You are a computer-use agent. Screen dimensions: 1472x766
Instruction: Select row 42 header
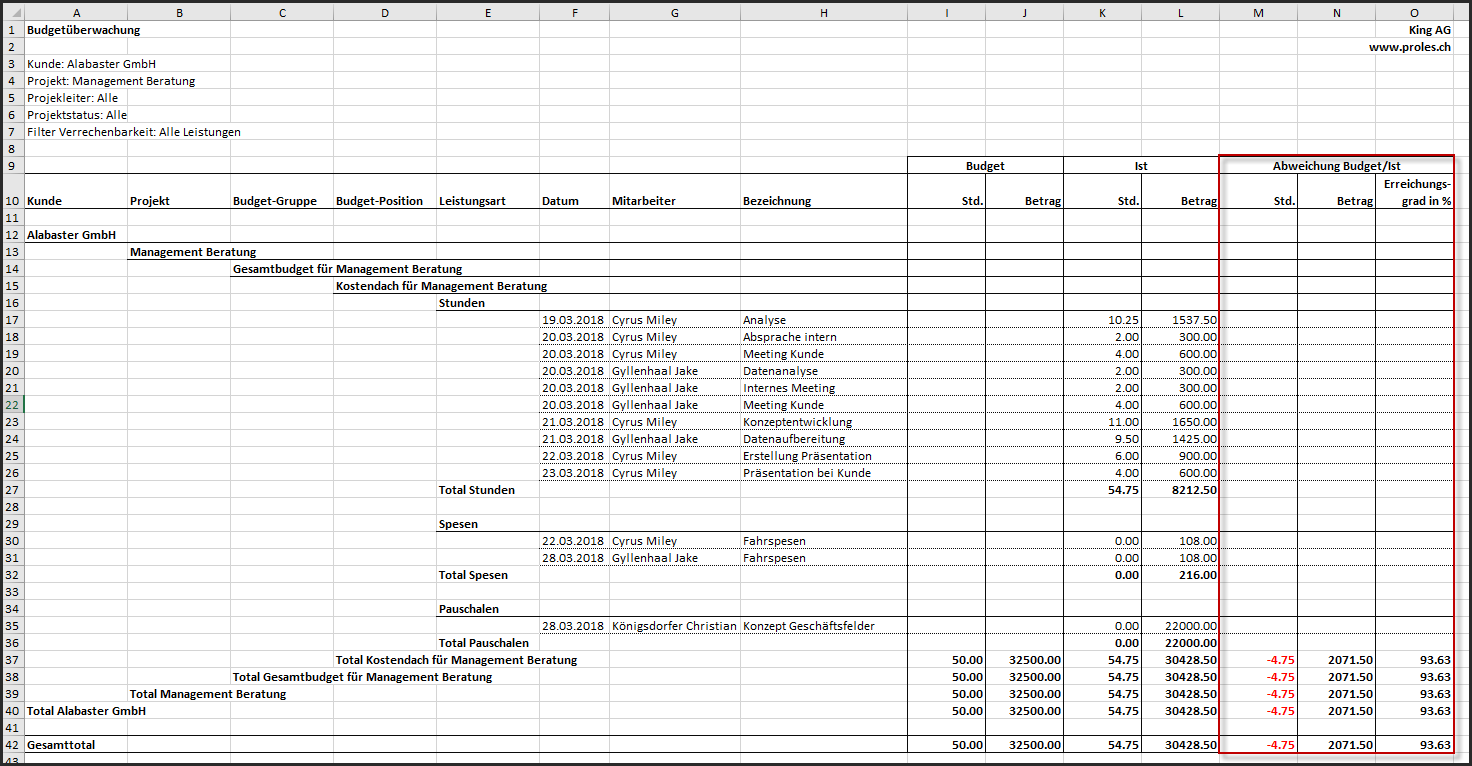(x=11, y=745)
